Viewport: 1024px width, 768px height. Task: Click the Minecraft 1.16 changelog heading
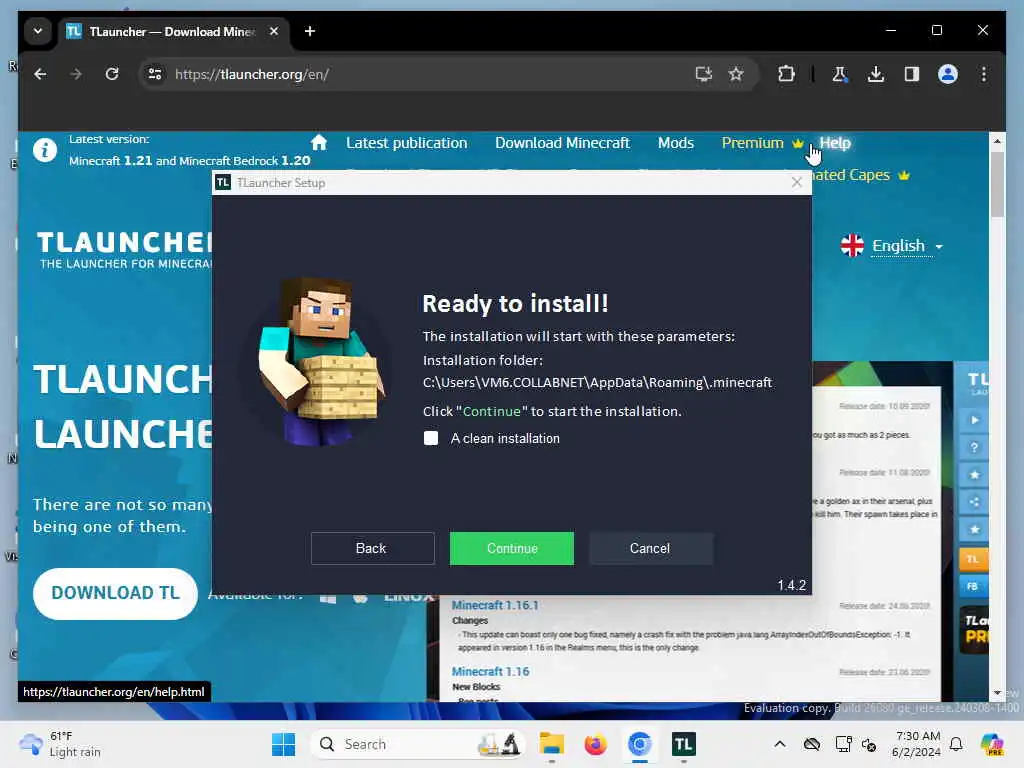(490, 671)
